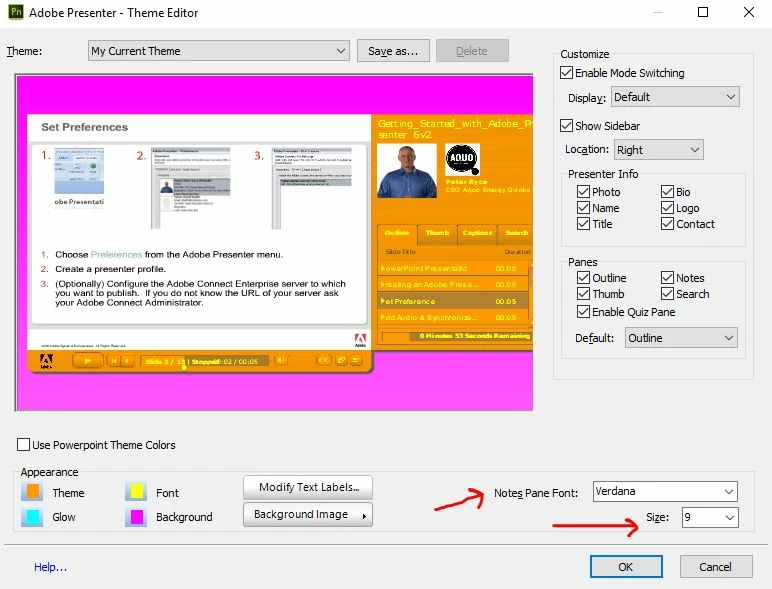Click the Adobe Presenter Pn title icon

click(16, 12)
